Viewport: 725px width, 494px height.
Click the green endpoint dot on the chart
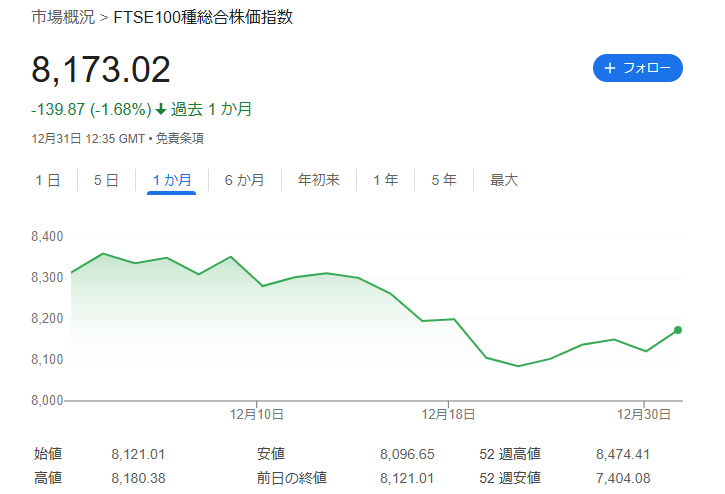click(x=678, y=330)
